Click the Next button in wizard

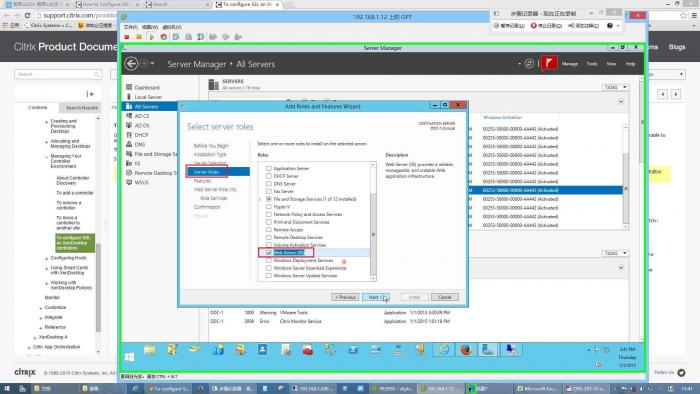click(x=375, y=297)
